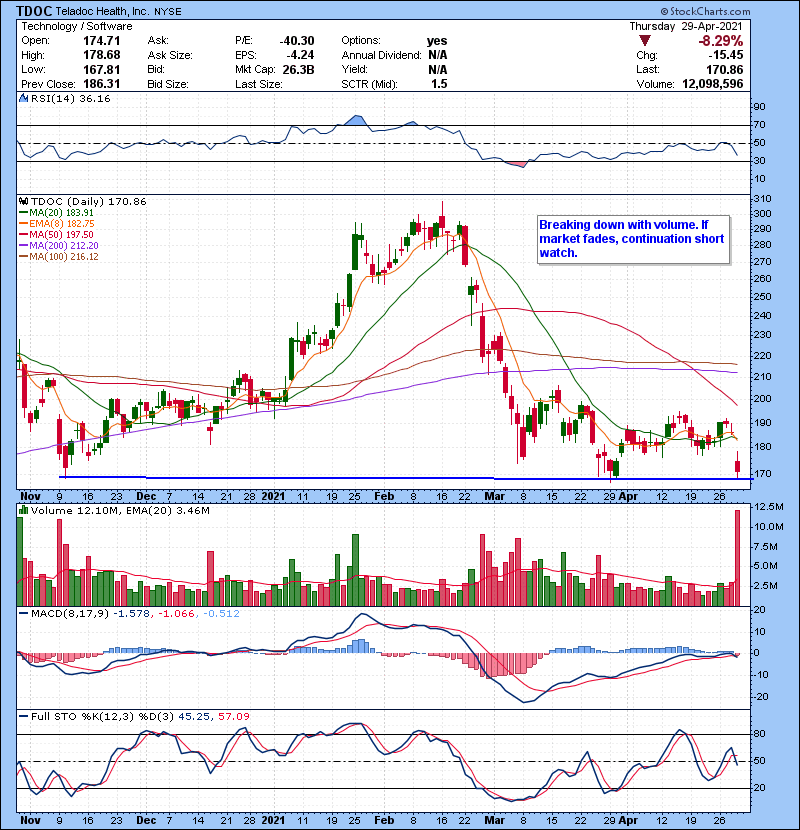Click the Mkt Cap 26.3B value
Screen dimensions: 800x830
point(299,69)
